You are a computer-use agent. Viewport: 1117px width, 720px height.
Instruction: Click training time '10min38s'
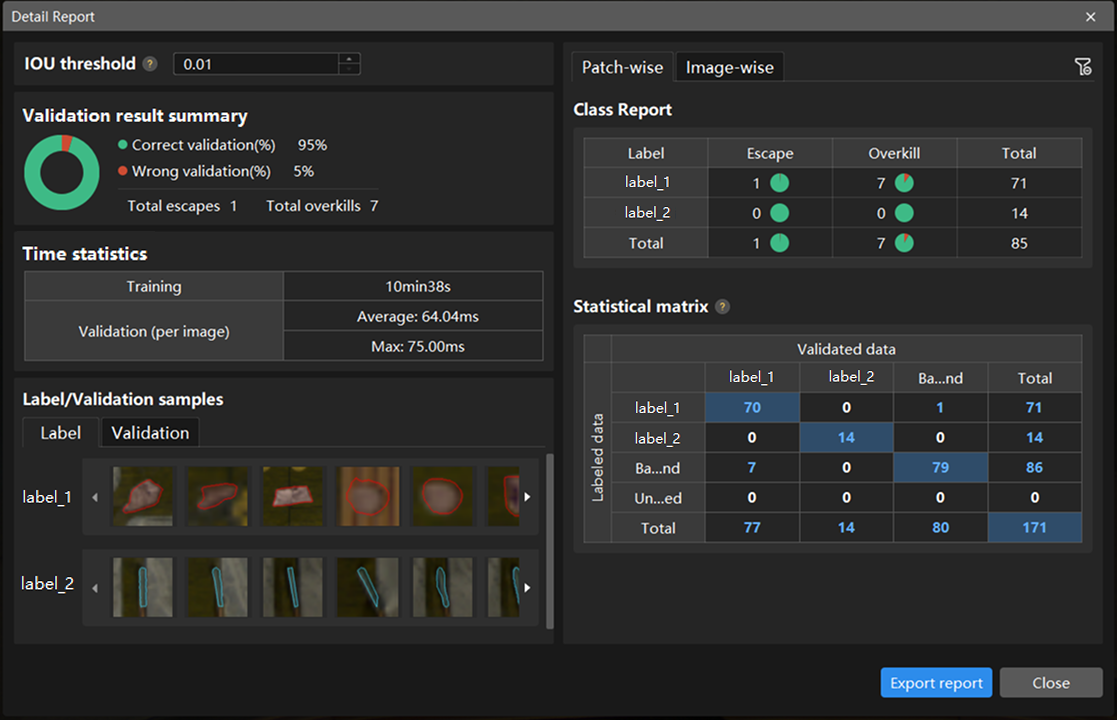(x=417, y=286)
